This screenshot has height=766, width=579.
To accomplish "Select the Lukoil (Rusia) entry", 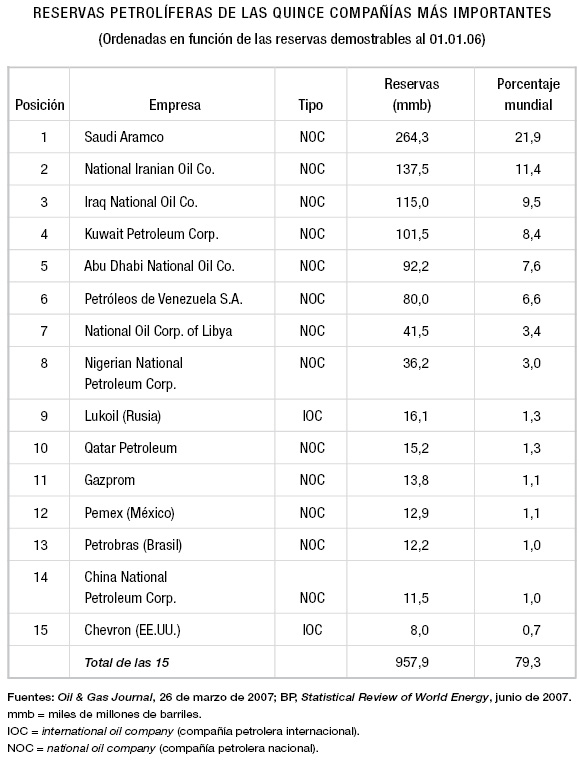I will click(122, 416).
